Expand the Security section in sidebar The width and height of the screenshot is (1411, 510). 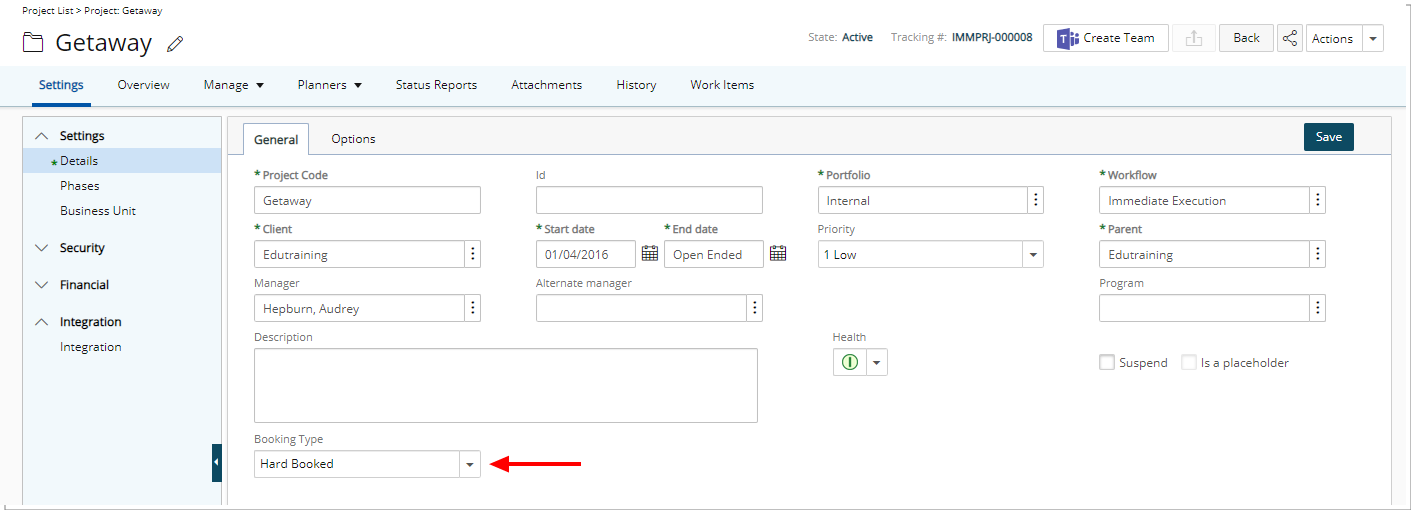41,248
